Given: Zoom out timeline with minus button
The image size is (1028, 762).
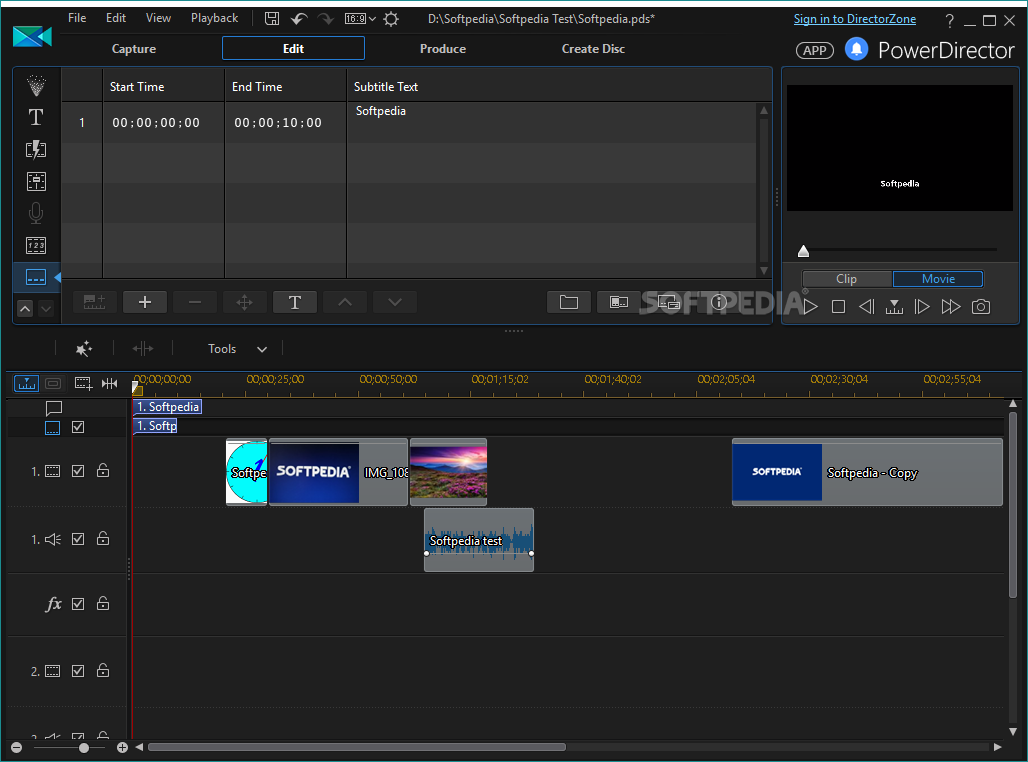Looking at the screenshot, I should (x=16, y=748).
